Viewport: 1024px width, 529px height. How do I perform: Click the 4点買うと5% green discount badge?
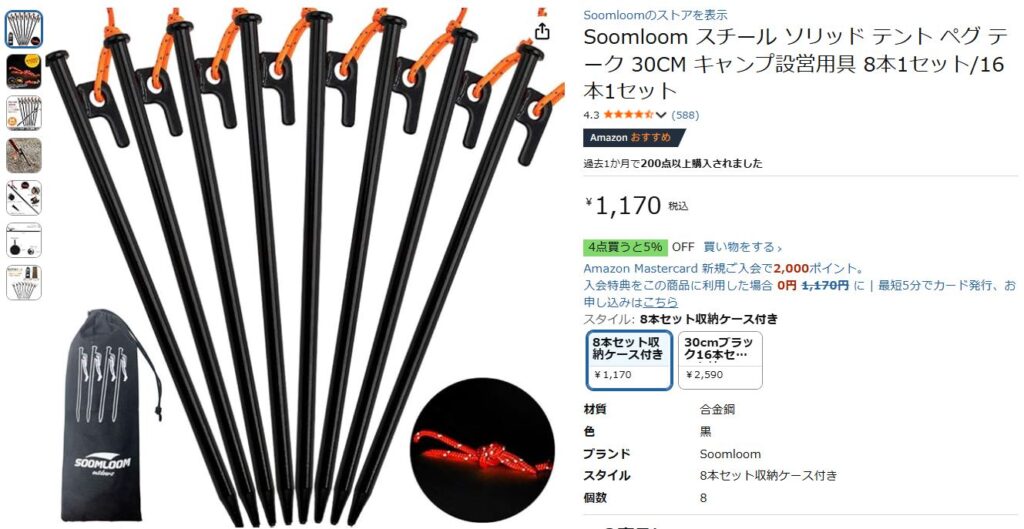pos(625,248)
